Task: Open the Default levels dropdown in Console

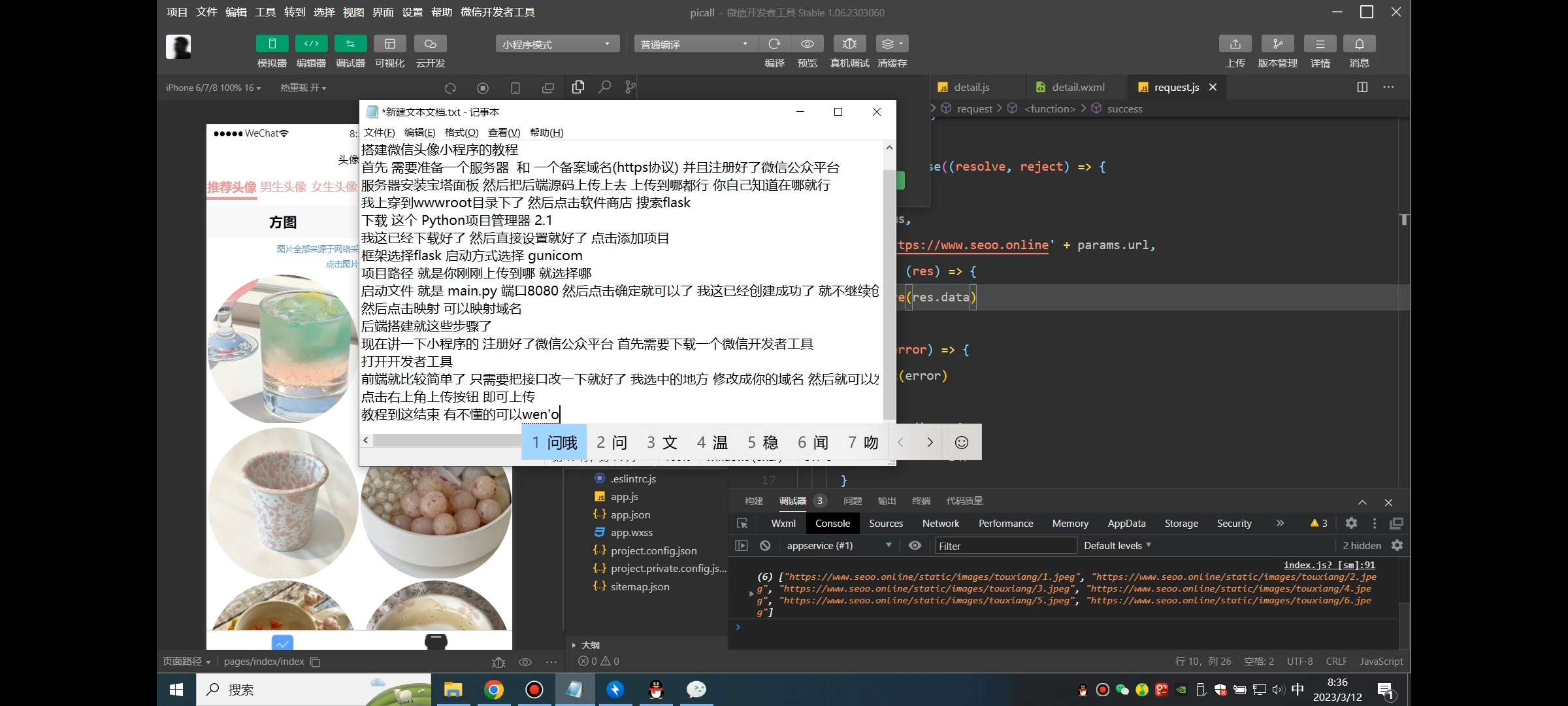Action: coord(1117,545)
